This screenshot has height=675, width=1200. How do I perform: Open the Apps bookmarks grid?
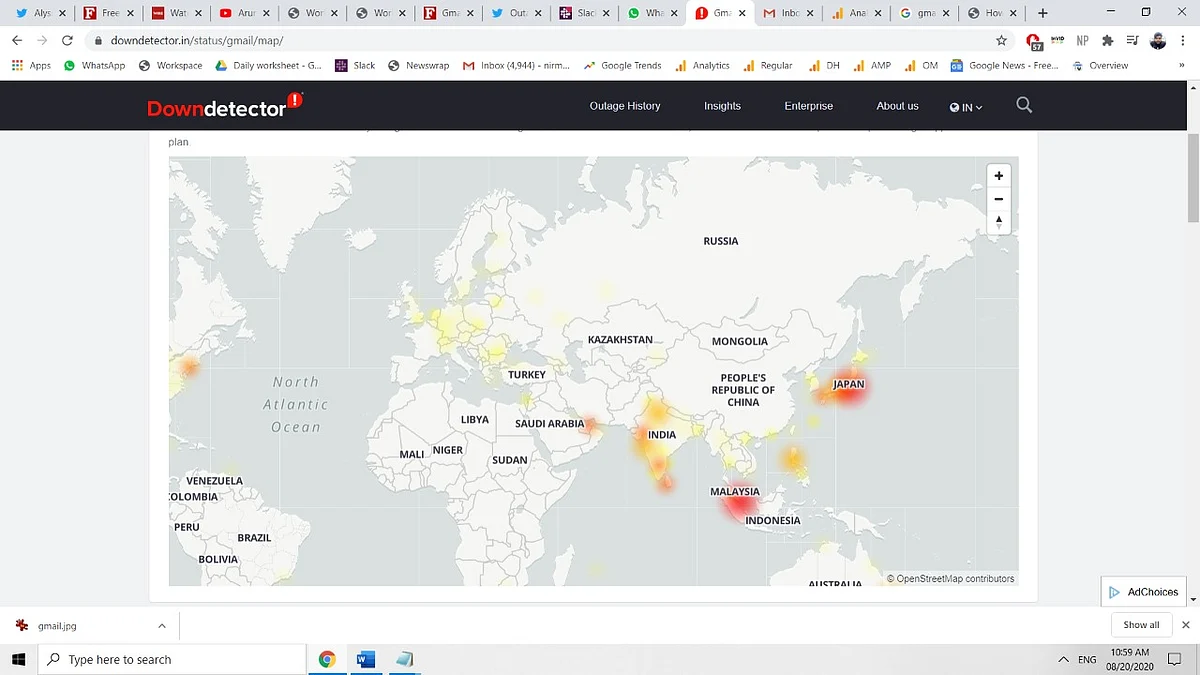pos(31,65)
